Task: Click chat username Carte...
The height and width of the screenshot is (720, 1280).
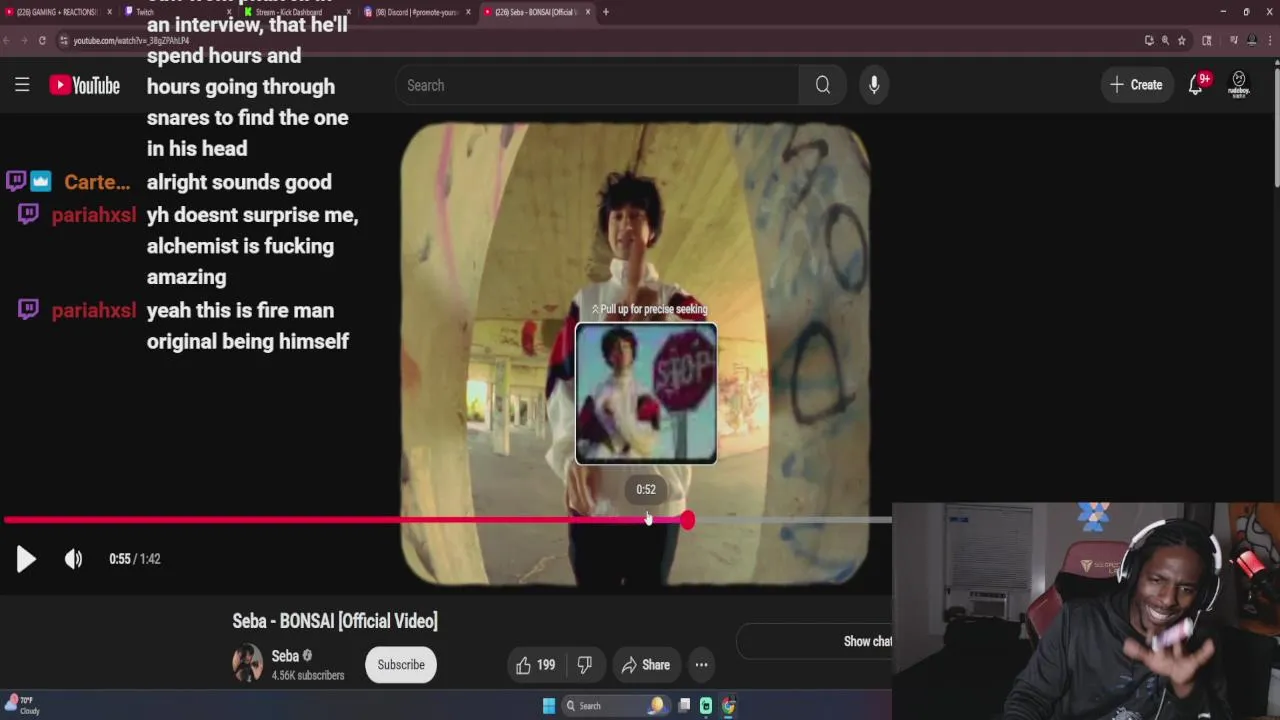Action: coord(97,182)
